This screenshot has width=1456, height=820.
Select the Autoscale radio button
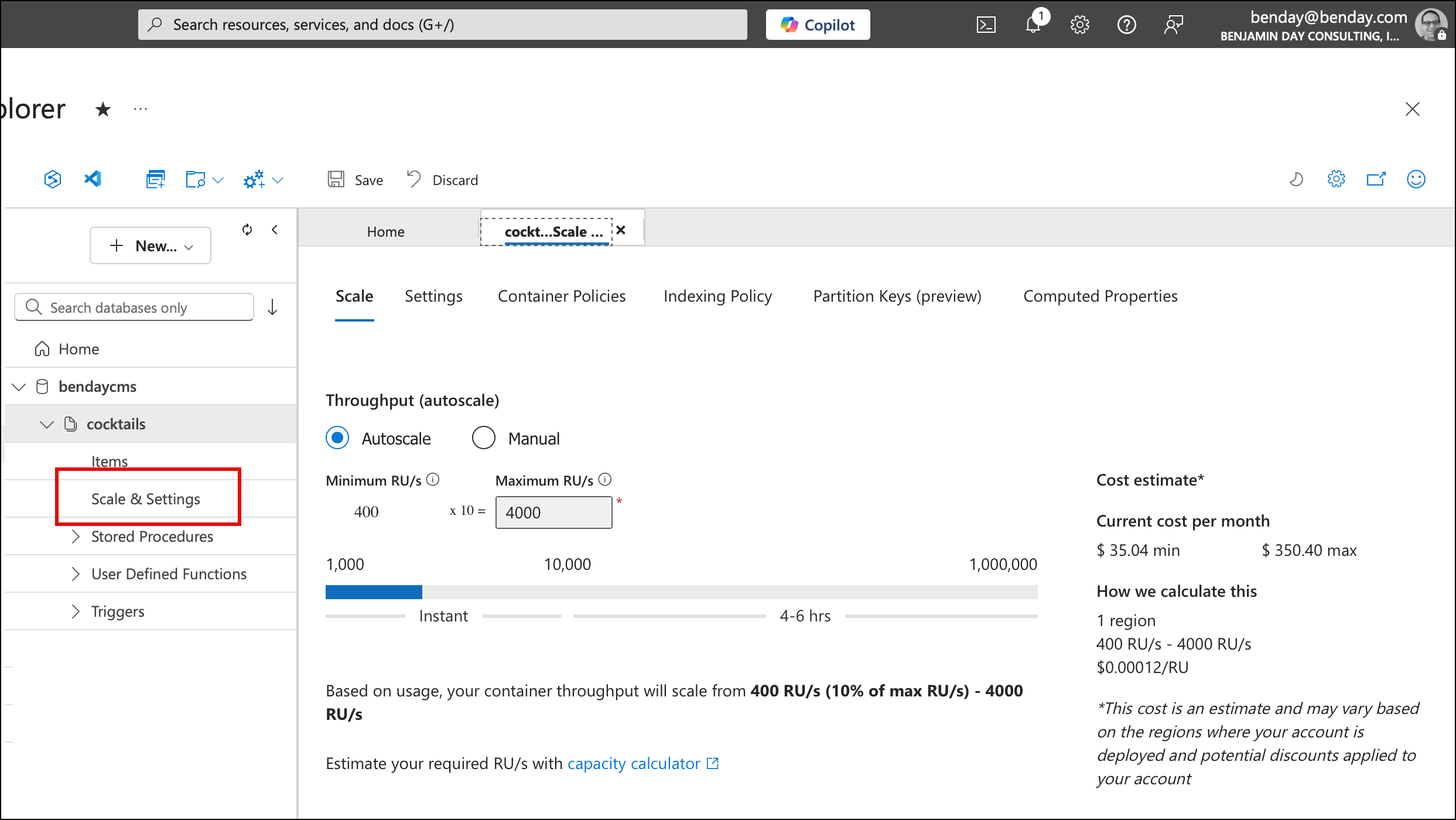coord(337,438)
